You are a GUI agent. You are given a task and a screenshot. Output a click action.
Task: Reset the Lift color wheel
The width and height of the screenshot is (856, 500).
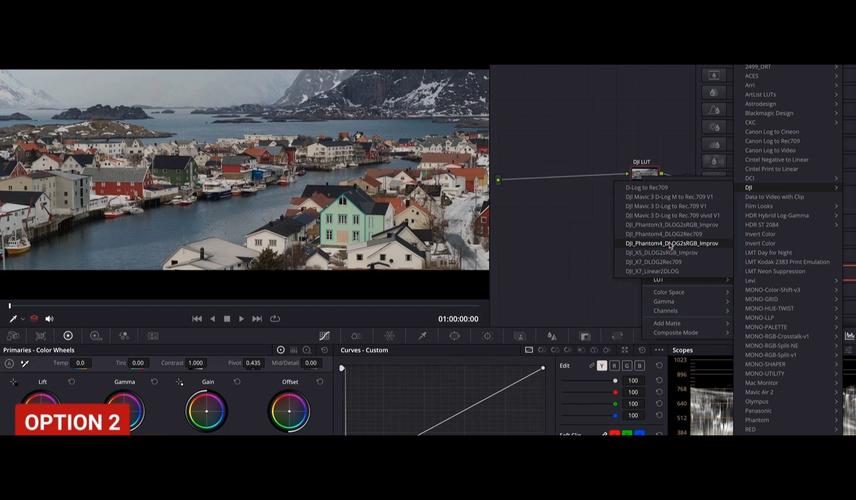72,382
